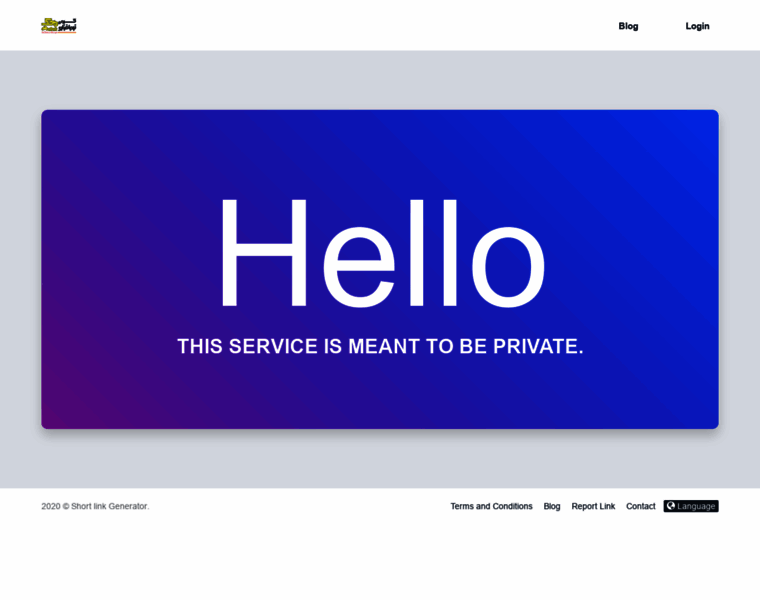Open the Contact page link
Viewport: 760px width, 600px height.
tap(640, 506)
